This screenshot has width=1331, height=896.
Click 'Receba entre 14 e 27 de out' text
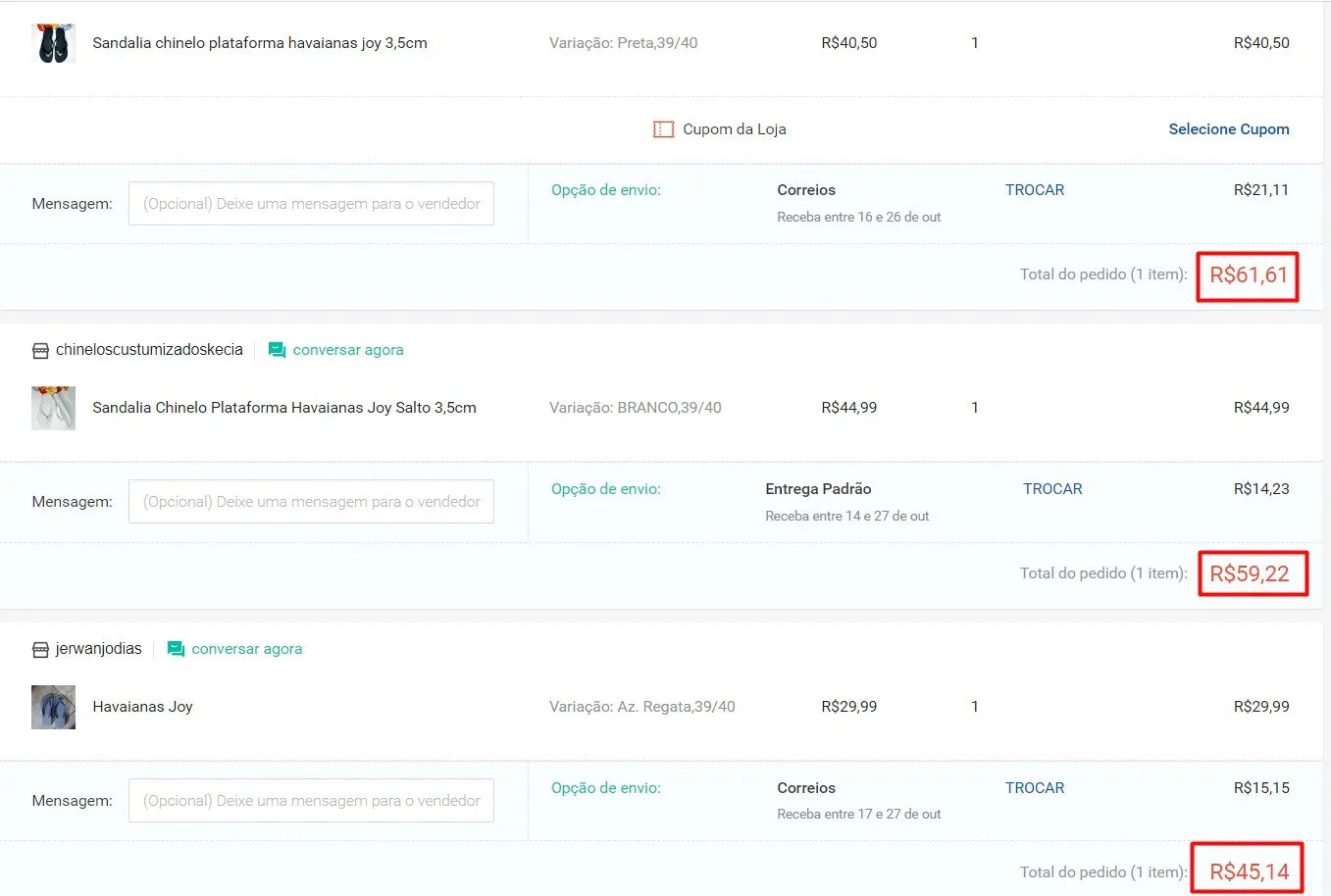(847, 517)
